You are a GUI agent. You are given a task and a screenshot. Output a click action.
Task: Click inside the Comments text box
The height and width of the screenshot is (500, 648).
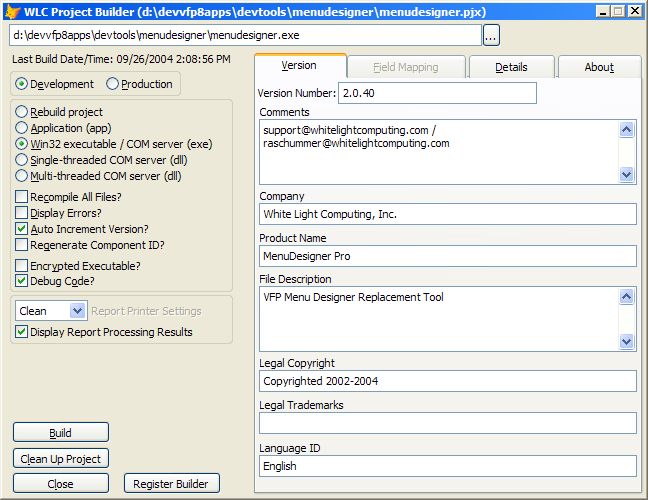click(439, 152)
